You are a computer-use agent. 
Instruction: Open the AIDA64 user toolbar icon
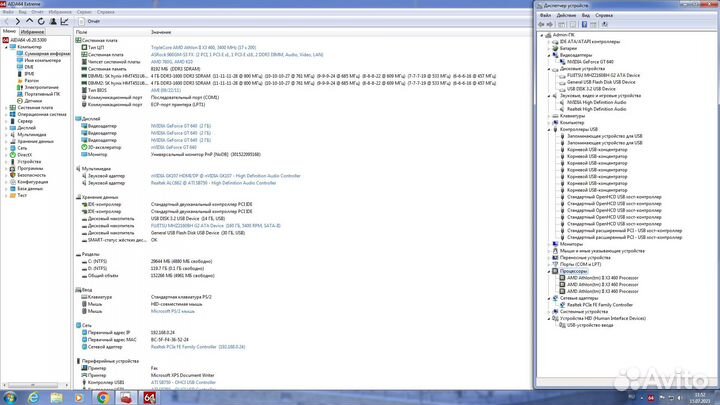click(53, 21)
